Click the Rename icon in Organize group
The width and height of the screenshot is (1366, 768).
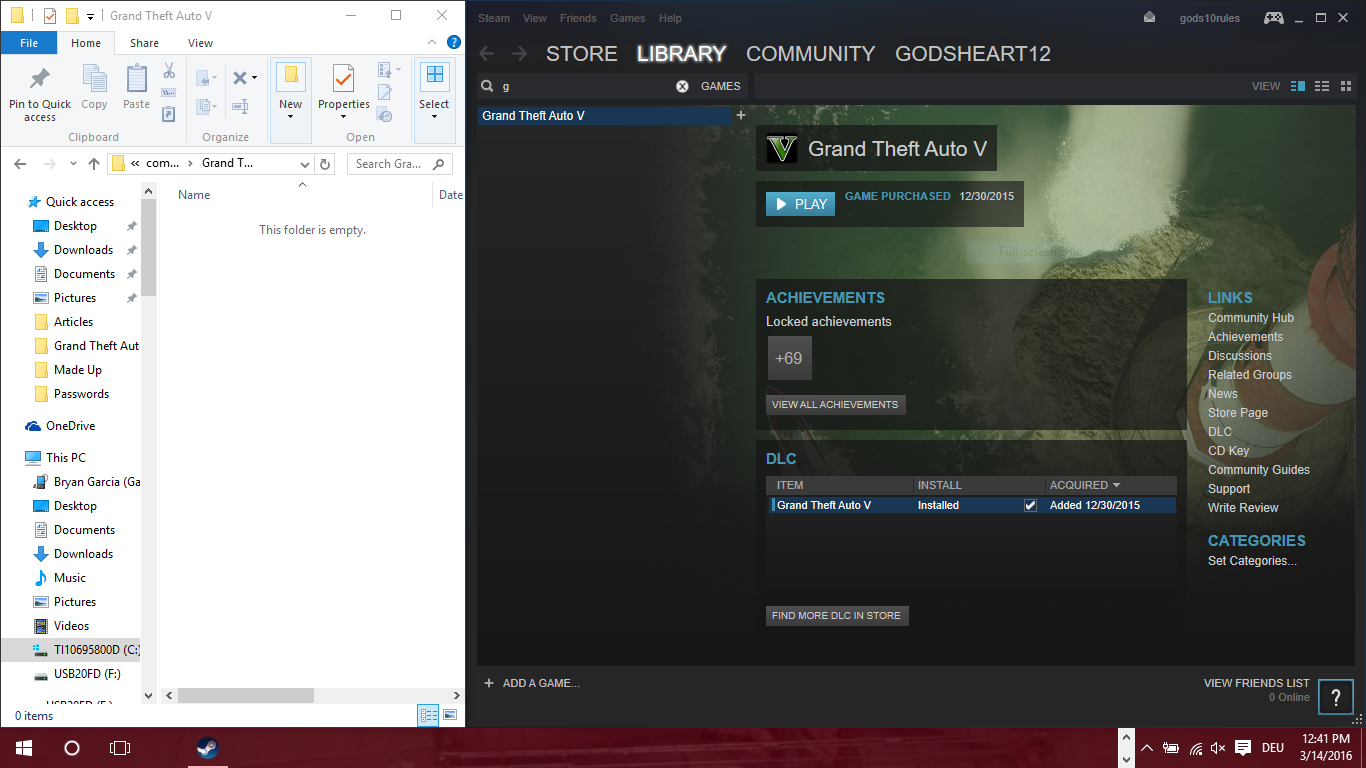pos(240,106)
